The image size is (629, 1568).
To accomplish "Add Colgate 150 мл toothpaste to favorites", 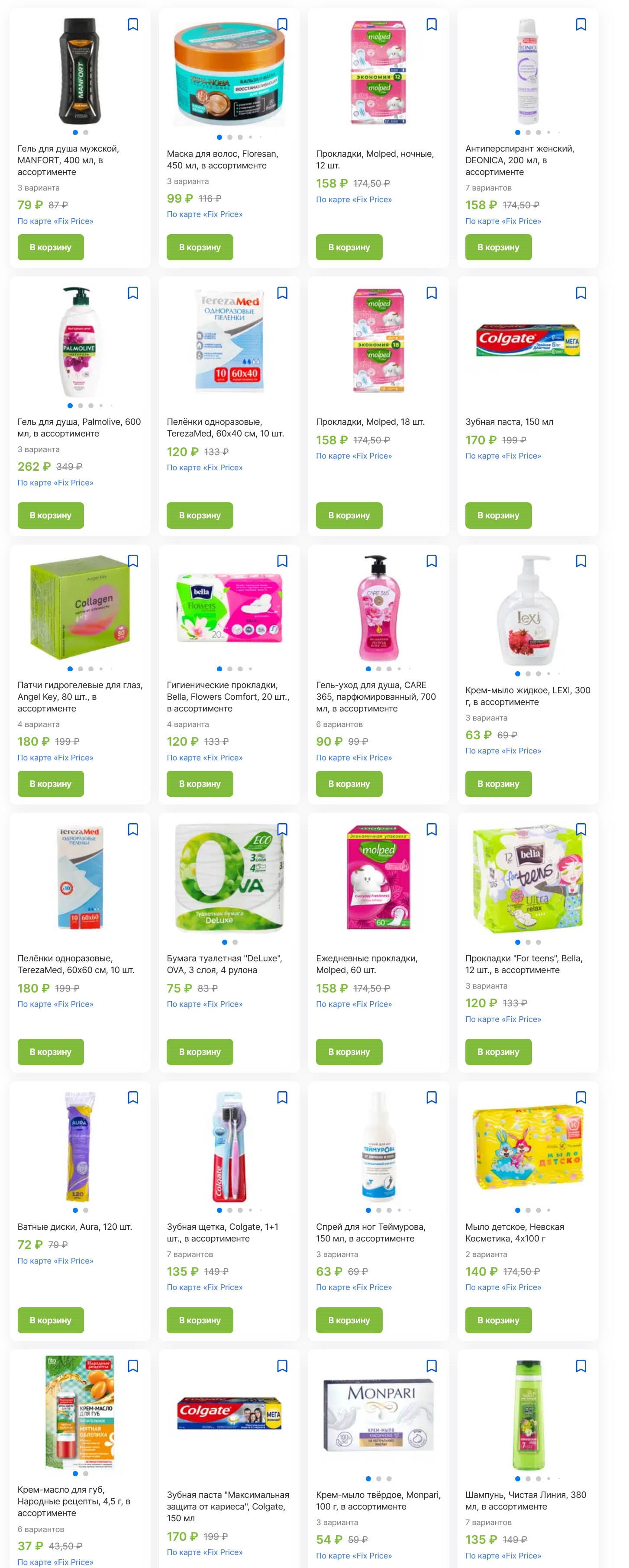I will [x=581, y=293].
